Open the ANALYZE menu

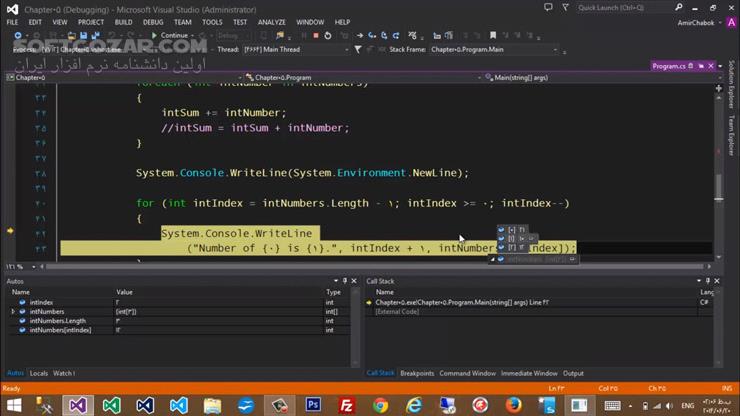point(271,22)
